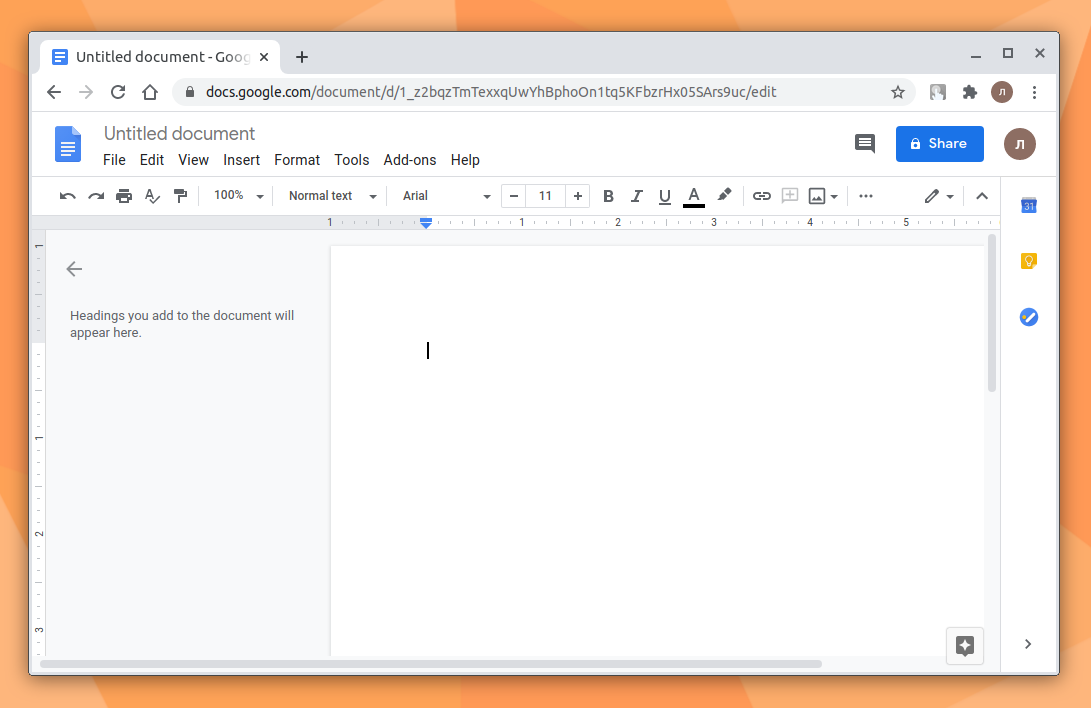Click the blue Share button

[x=939, y=144]
